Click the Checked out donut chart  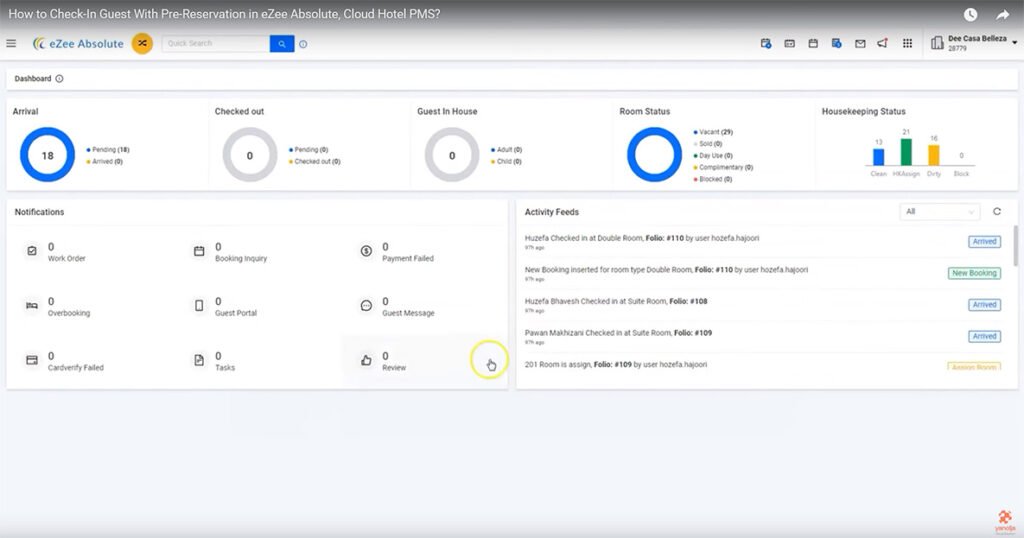click(249, 155)
